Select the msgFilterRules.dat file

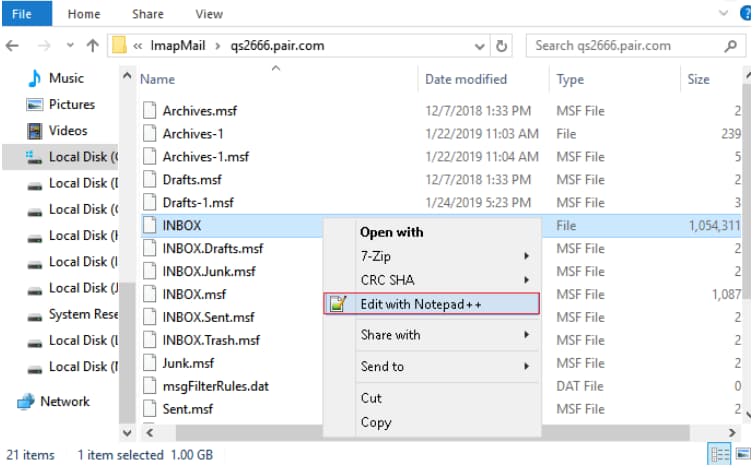[216, 386]
